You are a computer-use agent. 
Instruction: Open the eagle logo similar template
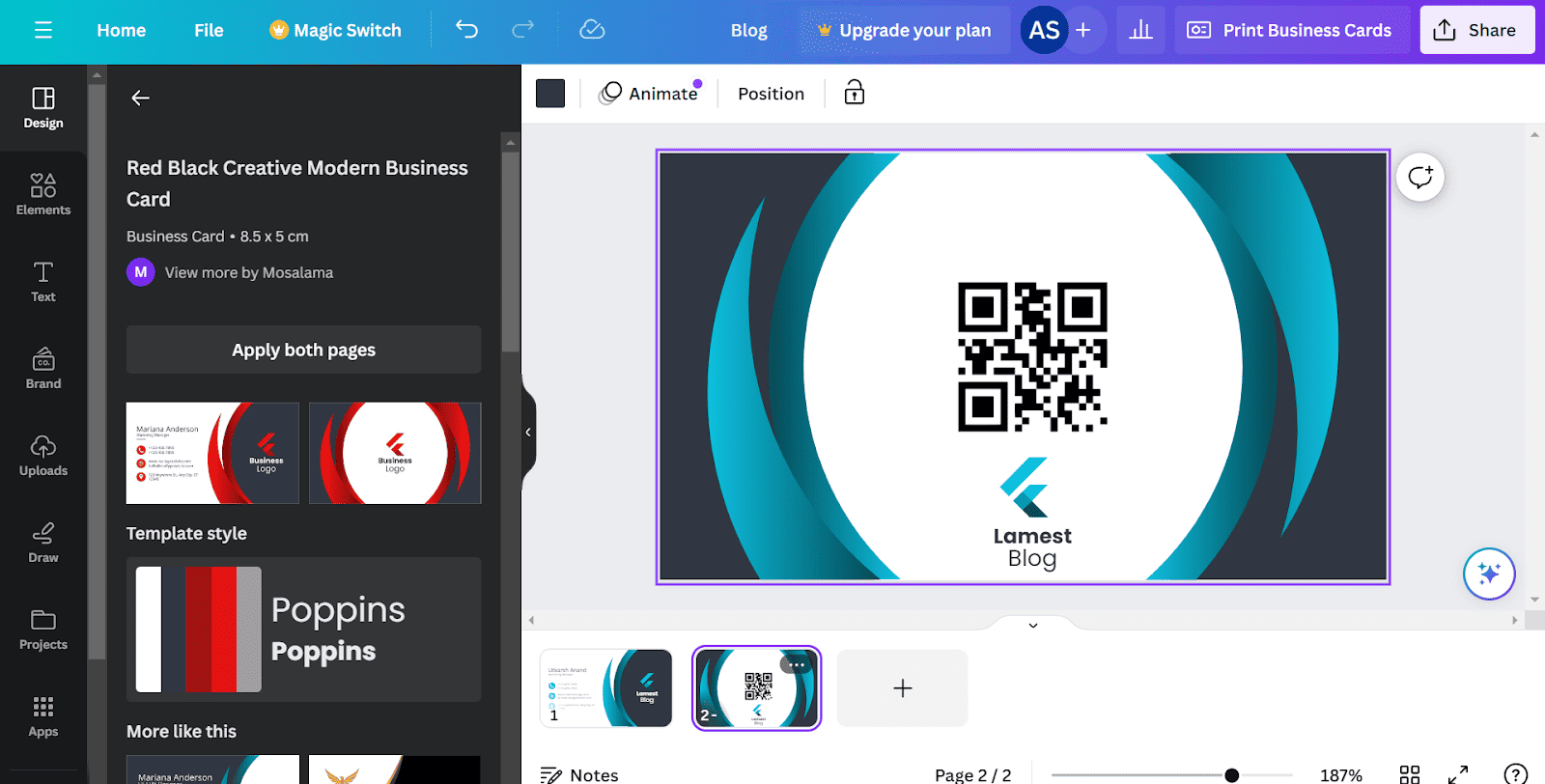[x=395, y=770]
